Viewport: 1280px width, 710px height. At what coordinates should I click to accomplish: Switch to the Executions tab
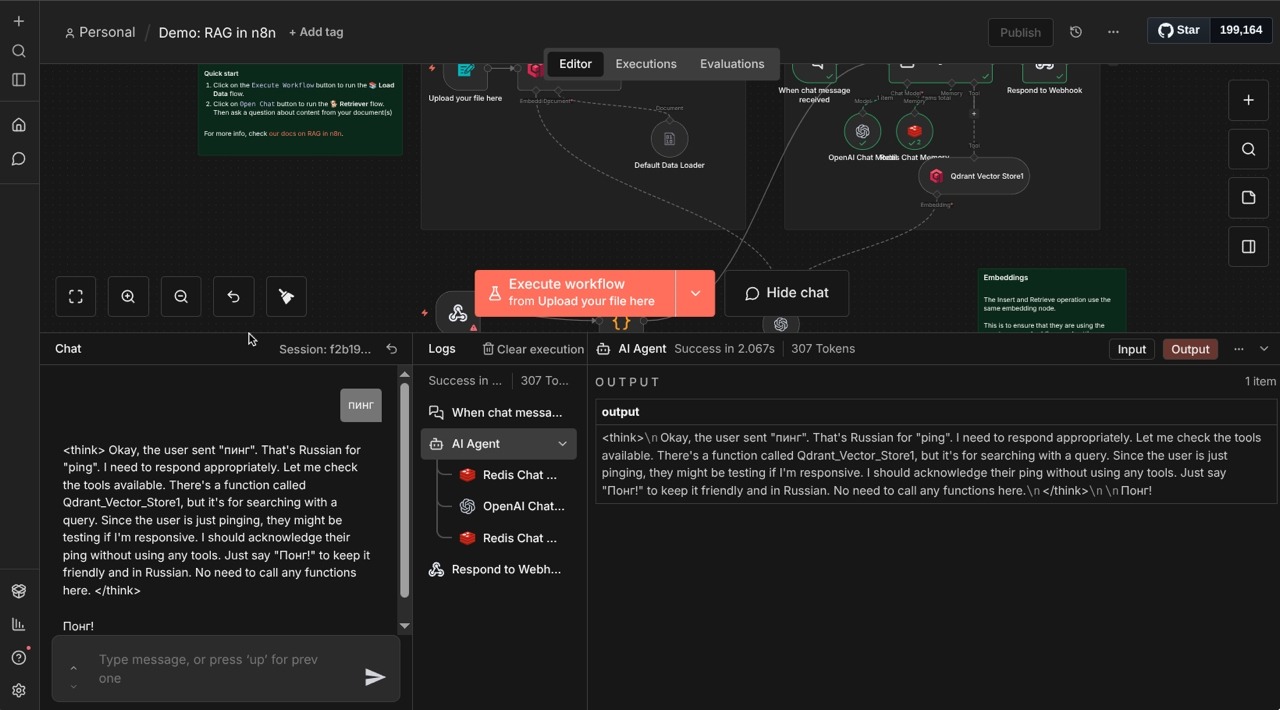646,64
